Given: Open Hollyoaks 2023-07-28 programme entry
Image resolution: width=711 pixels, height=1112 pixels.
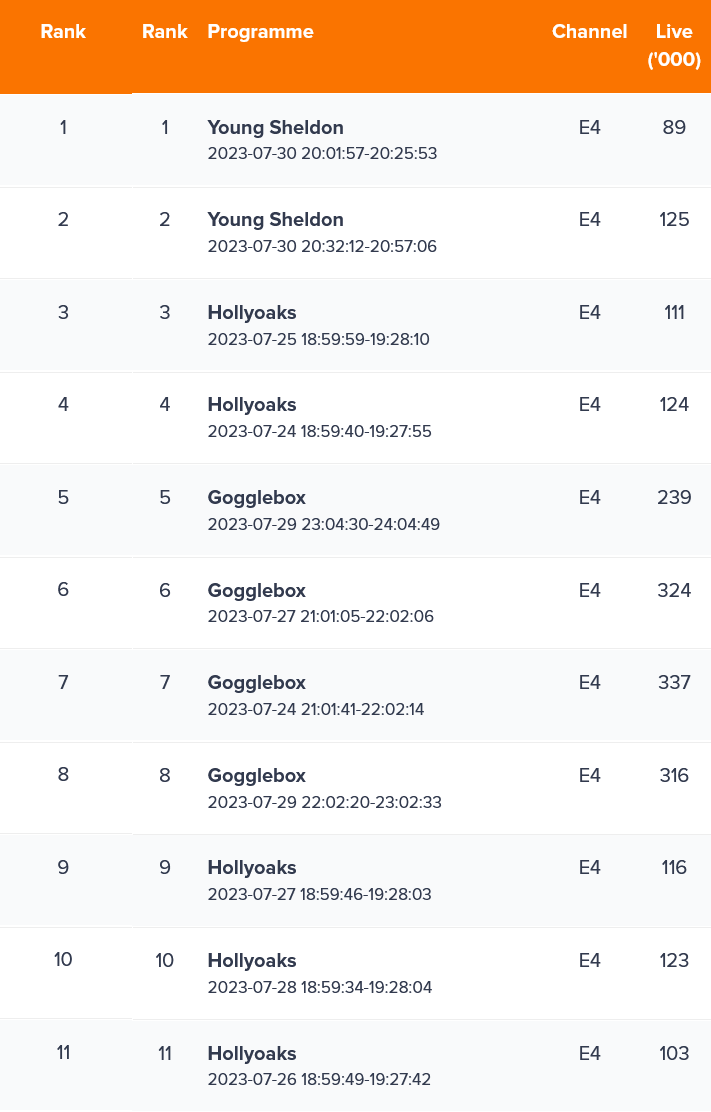Looking at the screenshot, I should [x=252, y=961].
